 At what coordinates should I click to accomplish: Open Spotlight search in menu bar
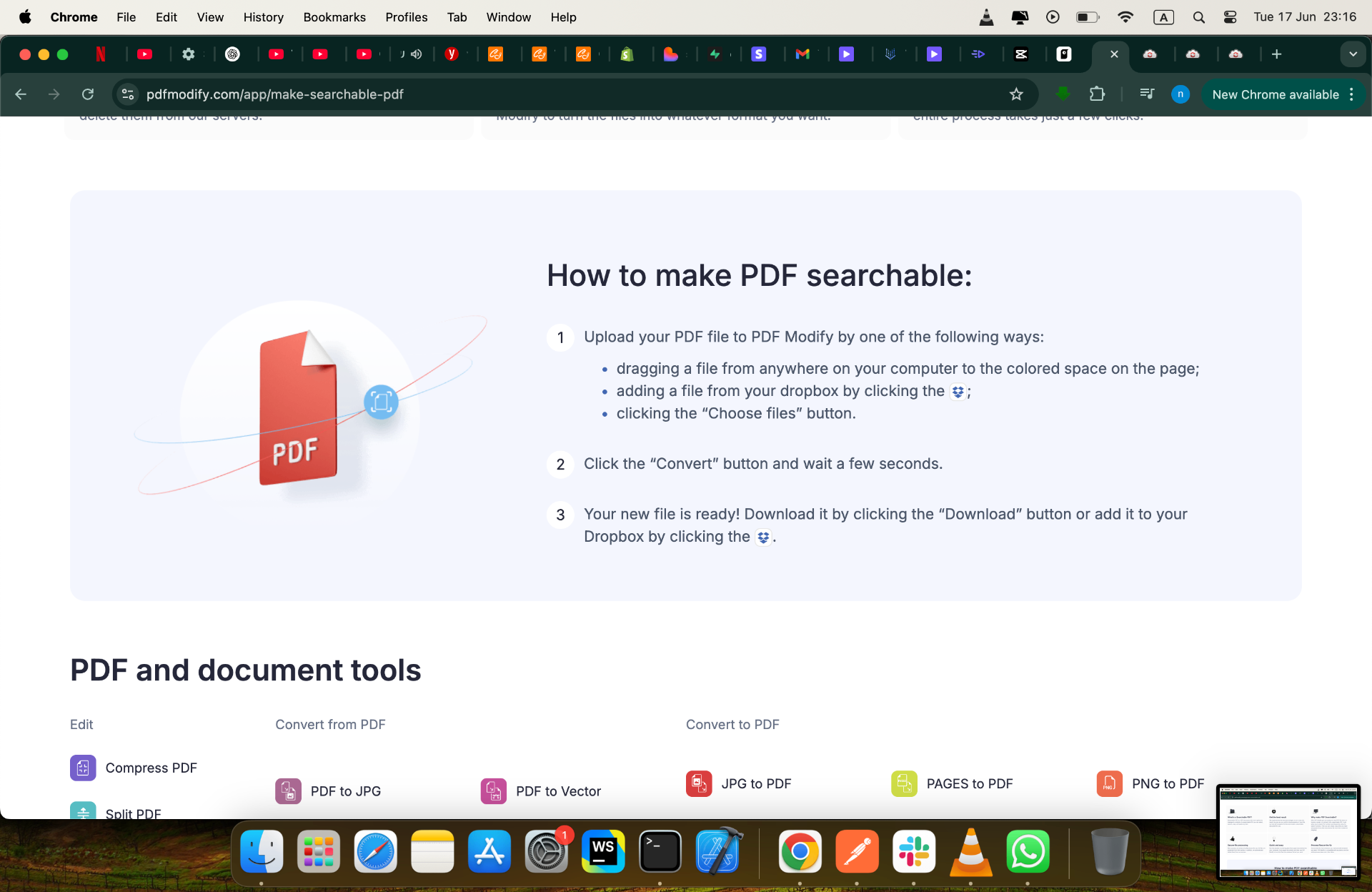coord(1199,17)
